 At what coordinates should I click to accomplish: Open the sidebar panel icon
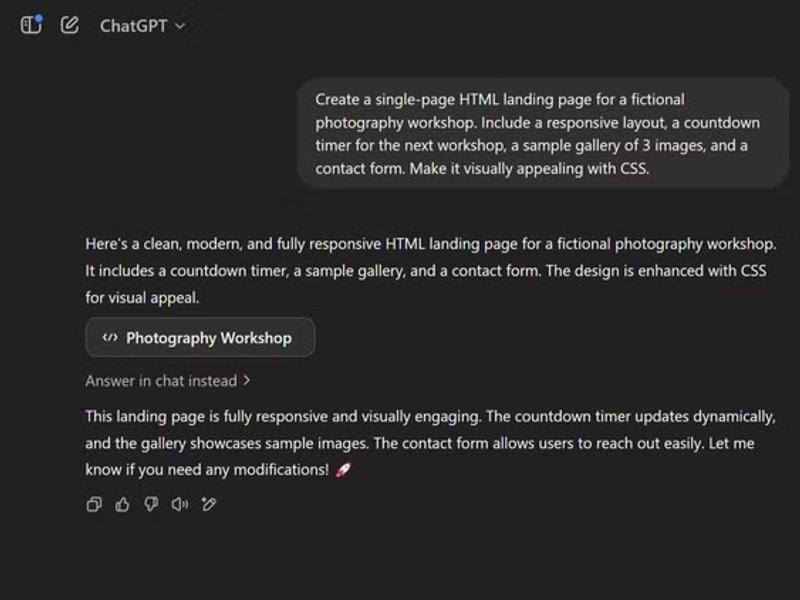30,25
